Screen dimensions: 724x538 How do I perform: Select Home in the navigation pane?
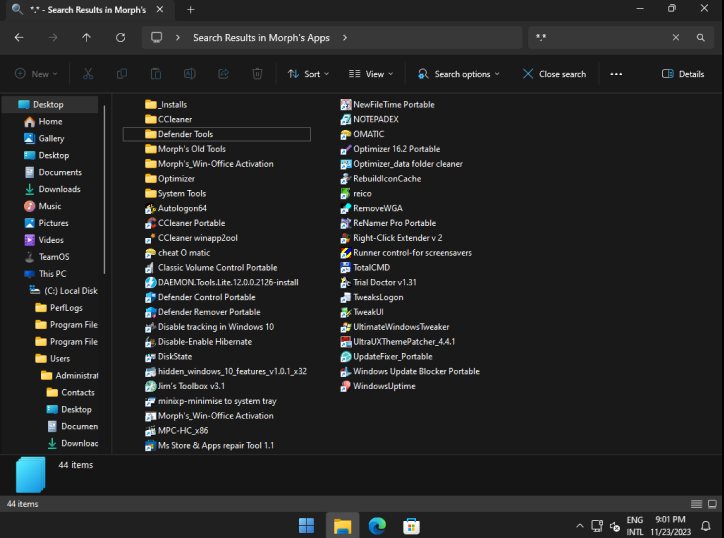50,121
